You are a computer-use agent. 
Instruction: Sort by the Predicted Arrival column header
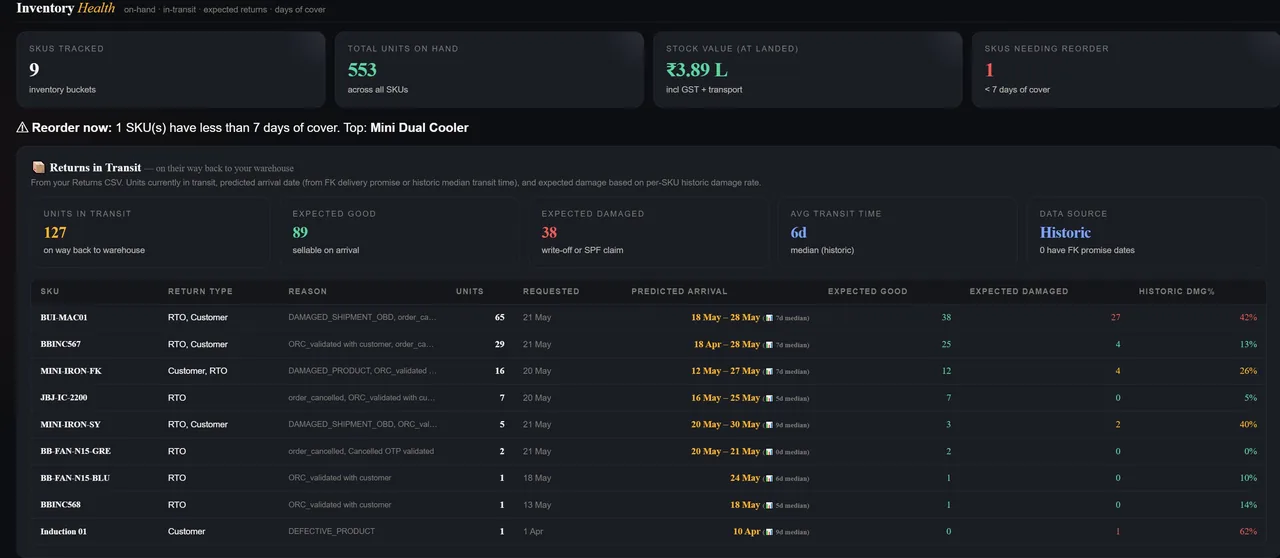679,291
